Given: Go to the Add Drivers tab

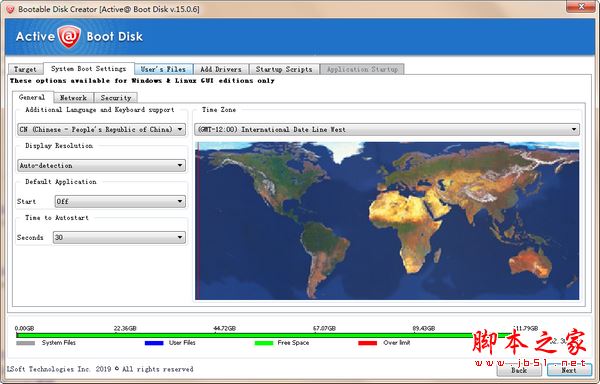Looking at the screenshot, I should click(x=221, y=69).
